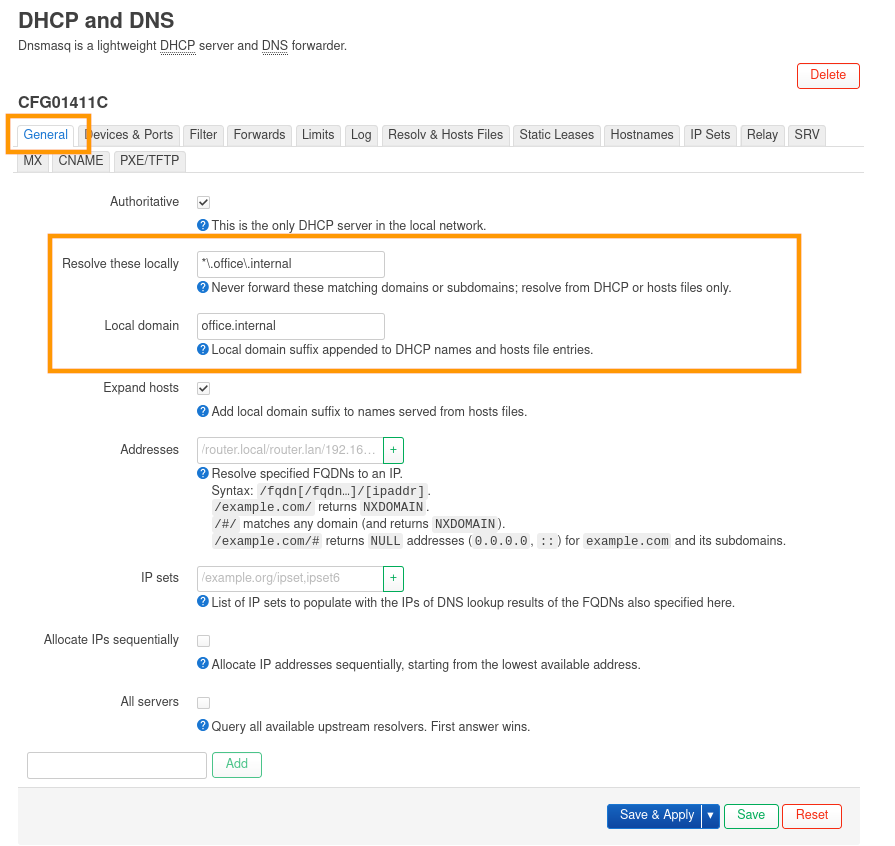The image size is (895, 846).
Task: Disable the Expand hosts checkbox
Action: (x=204, y=388)
